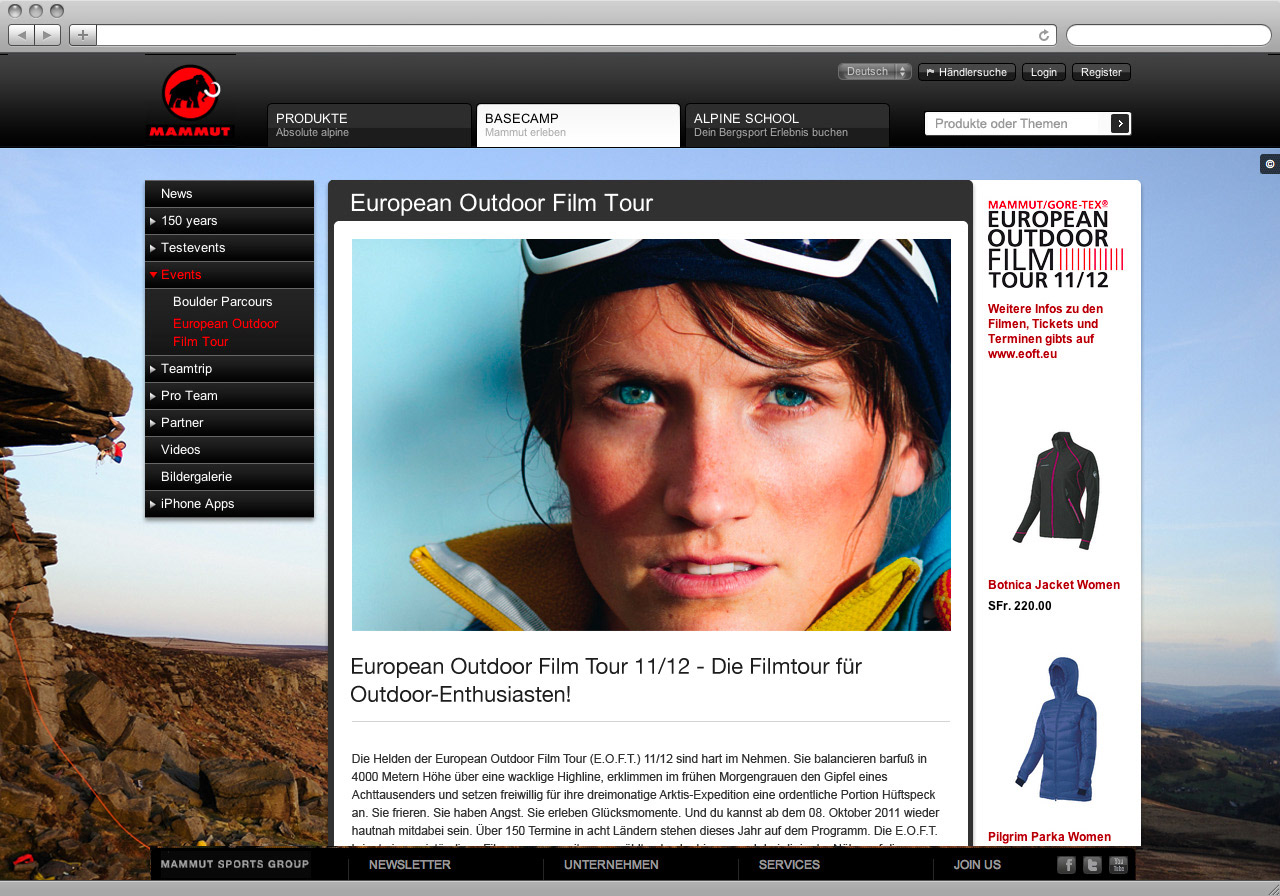
Task: Click the climber portrait hero image
Action: pyautogui.click(x=651, y=435)
